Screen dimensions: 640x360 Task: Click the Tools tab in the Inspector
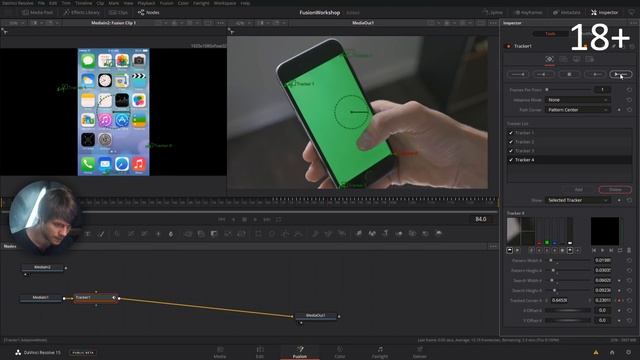pos(550,34)
